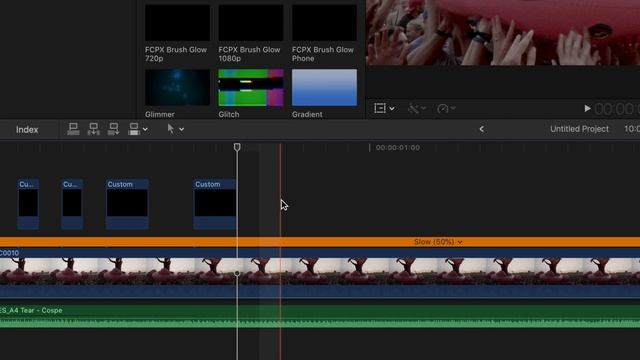Select the Gradient generator thumbnail
Screen dimensions: 640x360
[x=324, y=87]
